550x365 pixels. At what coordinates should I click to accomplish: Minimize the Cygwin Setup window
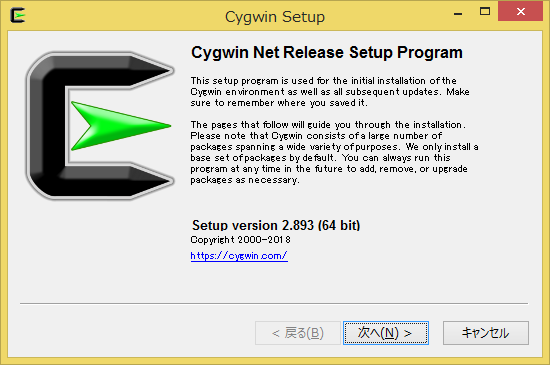coord(458,12)
